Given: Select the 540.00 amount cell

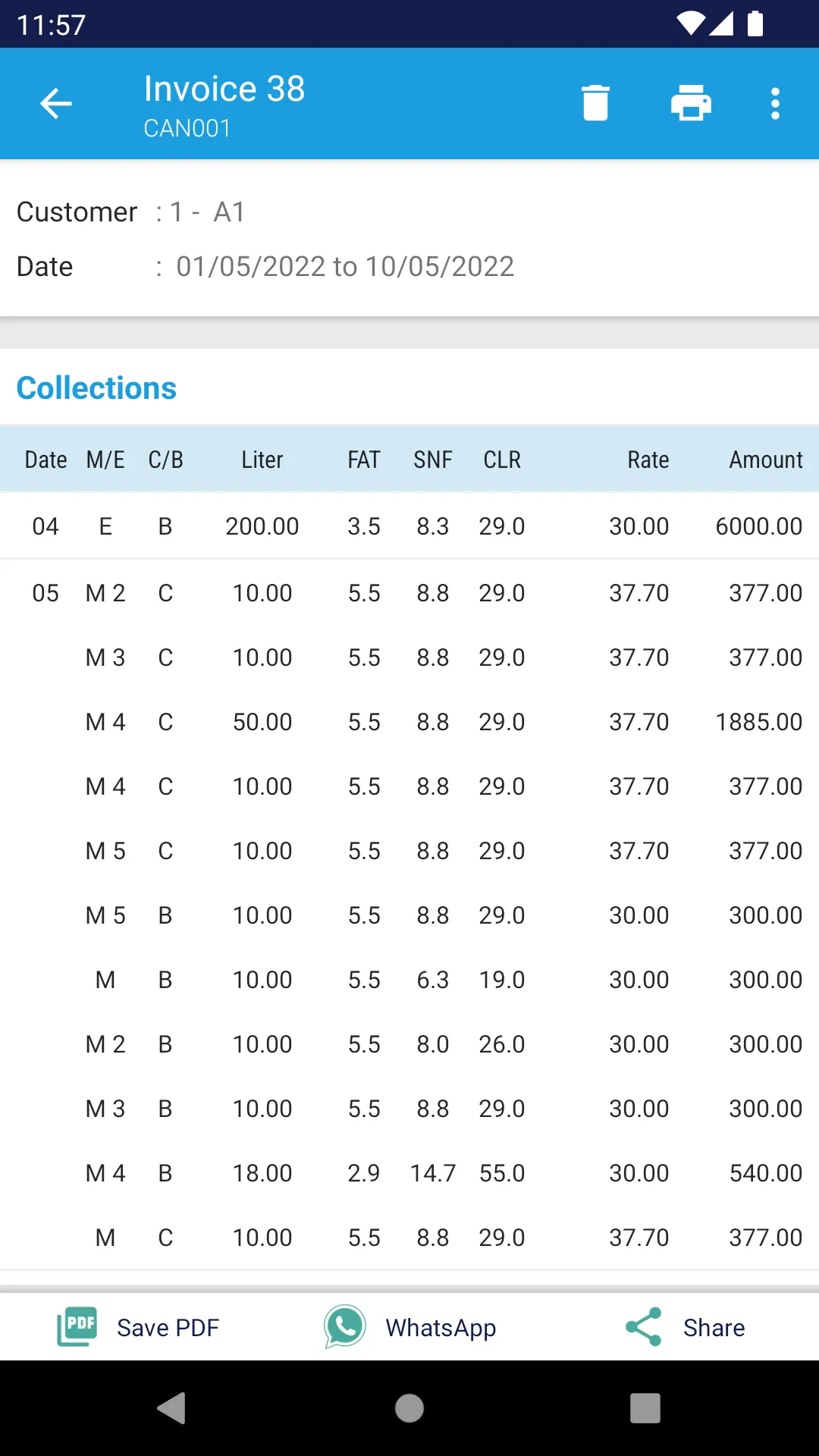Looking at the screenshot, I should click(766, 1173).
